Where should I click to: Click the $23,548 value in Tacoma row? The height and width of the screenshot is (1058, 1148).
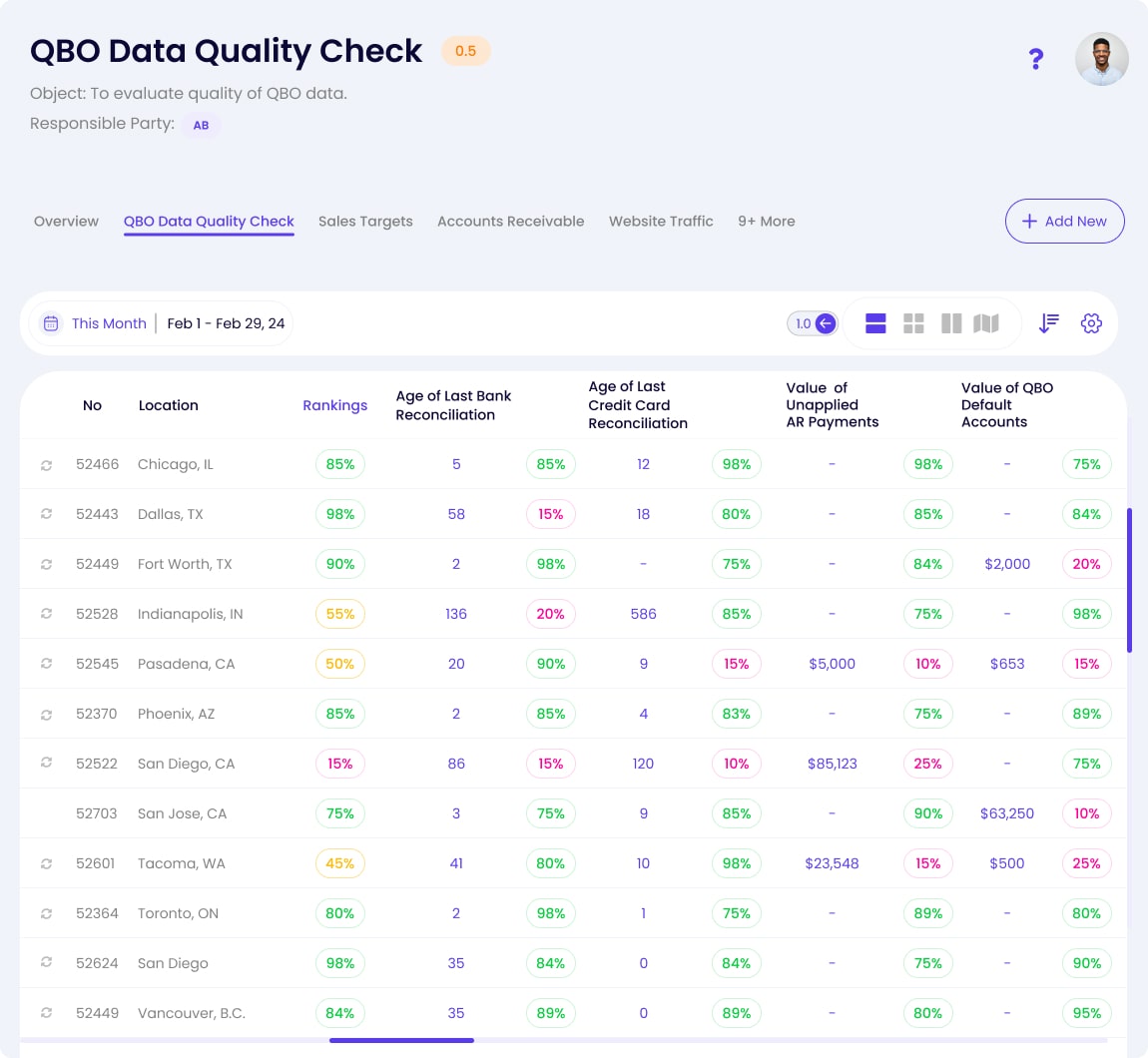(832, 863)
